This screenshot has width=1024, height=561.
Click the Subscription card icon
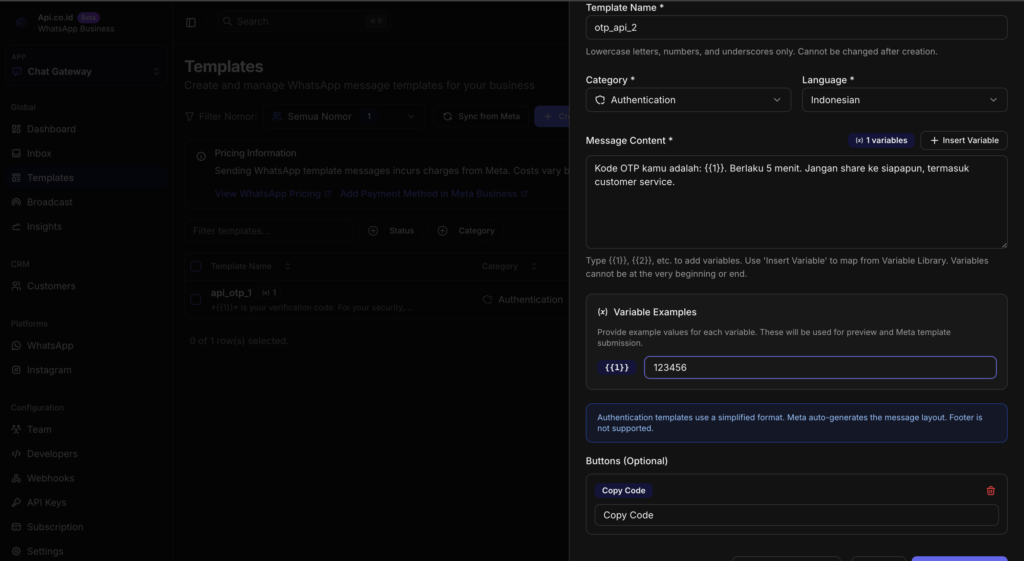16,527
